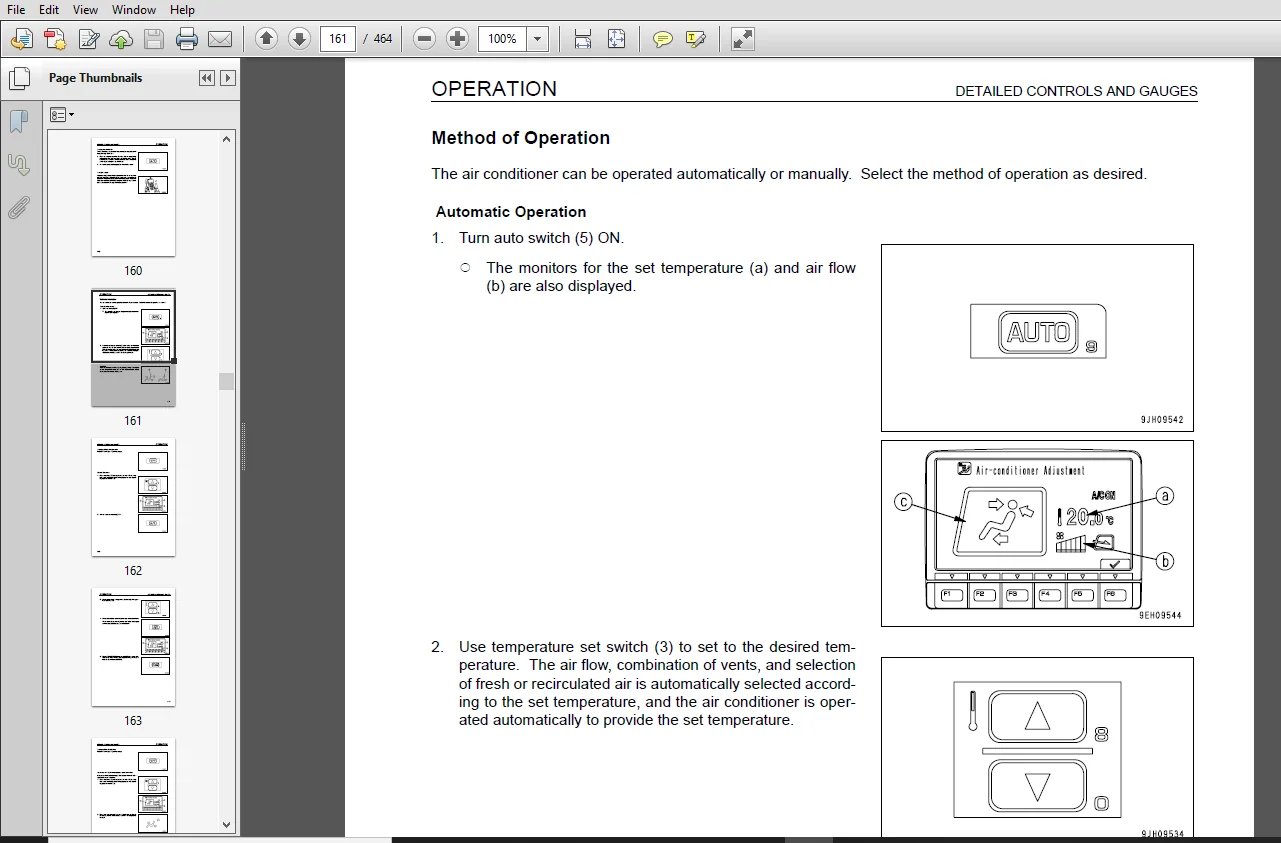Click the DETAILED CONTROLS AND GAUGES header
Viewport: 1281px width, 843px height.
pos(1076,91)
